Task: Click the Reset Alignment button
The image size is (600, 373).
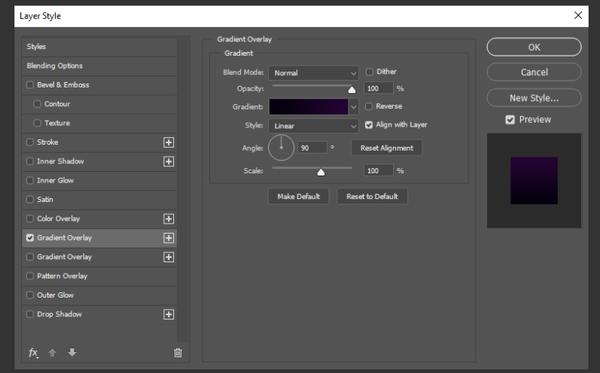Action: pyautogui.click(x=386, y=148)
